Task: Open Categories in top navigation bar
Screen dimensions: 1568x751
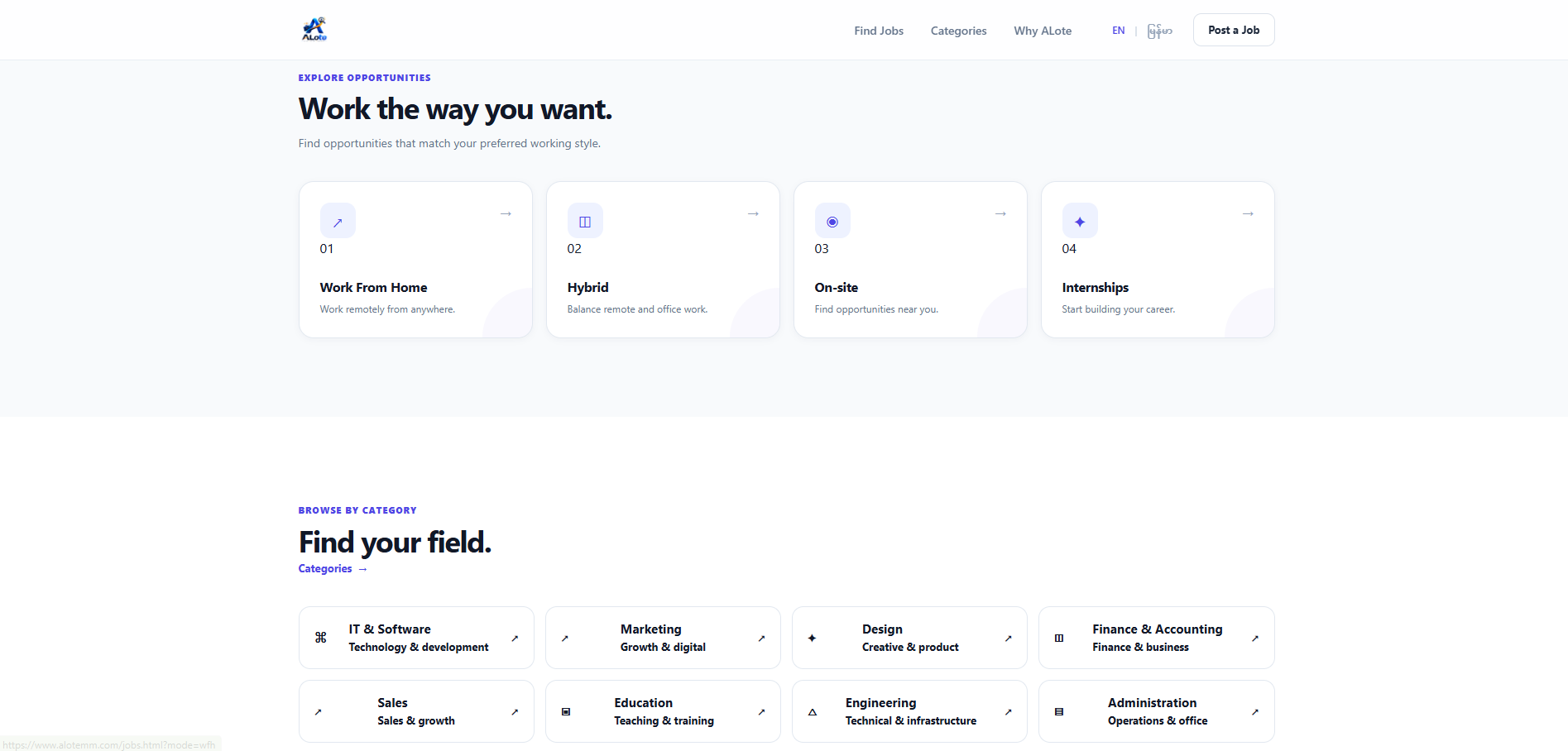Action: (x=958, y=31)
